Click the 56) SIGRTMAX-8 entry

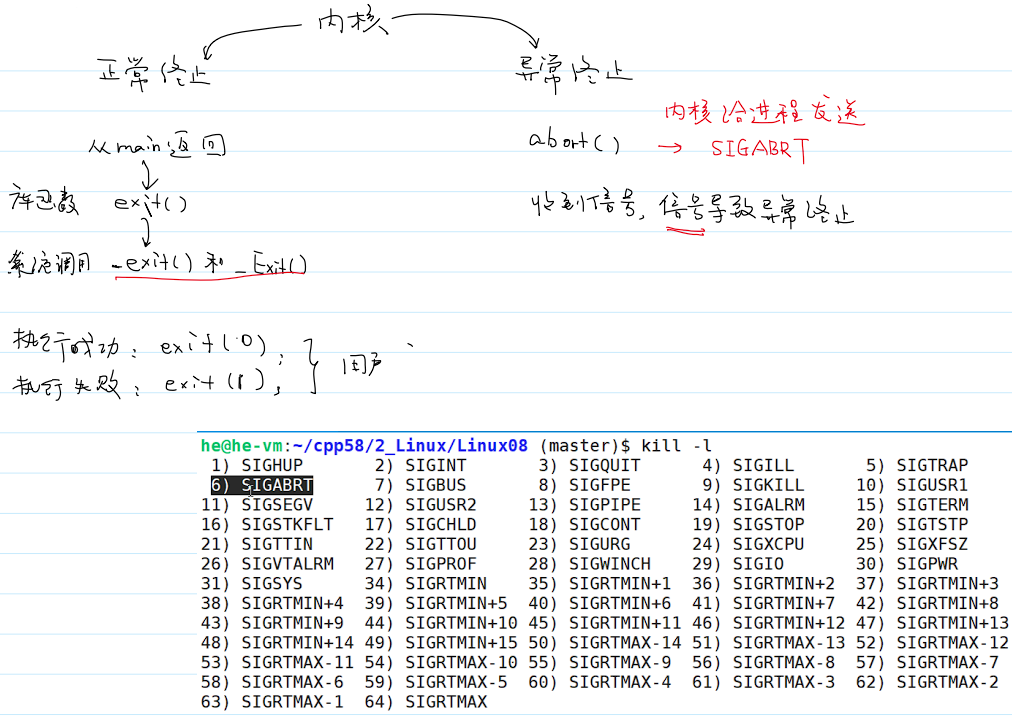(x=764, y=662)
